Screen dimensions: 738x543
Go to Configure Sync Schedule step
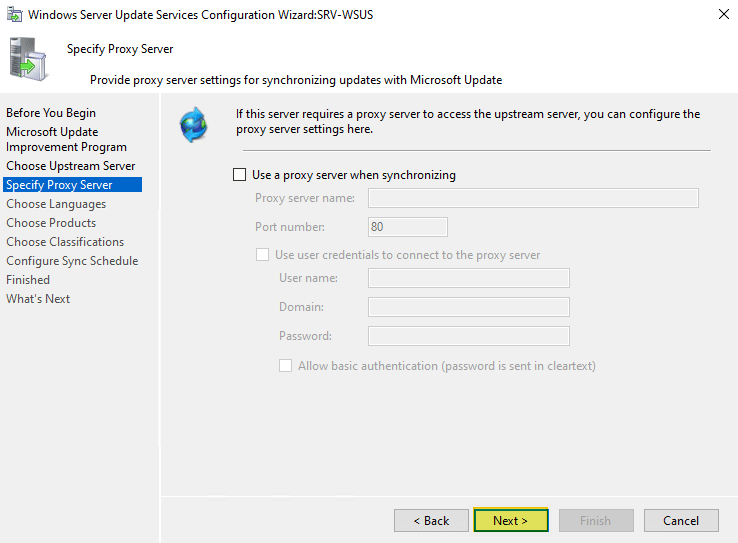(72, 261)
